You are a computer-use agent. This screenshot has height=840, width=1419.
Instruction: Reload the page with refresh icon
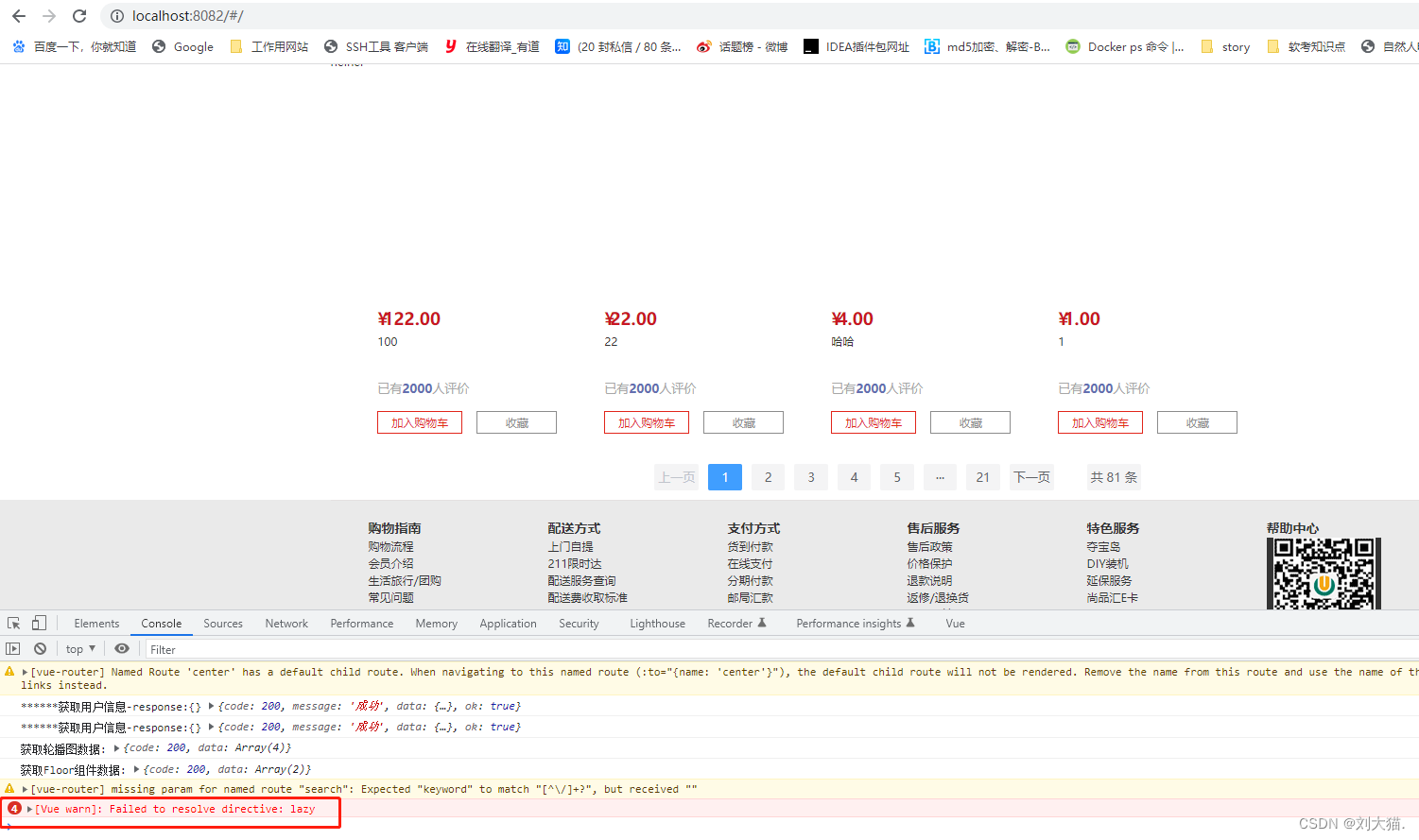tap(79, 16)
